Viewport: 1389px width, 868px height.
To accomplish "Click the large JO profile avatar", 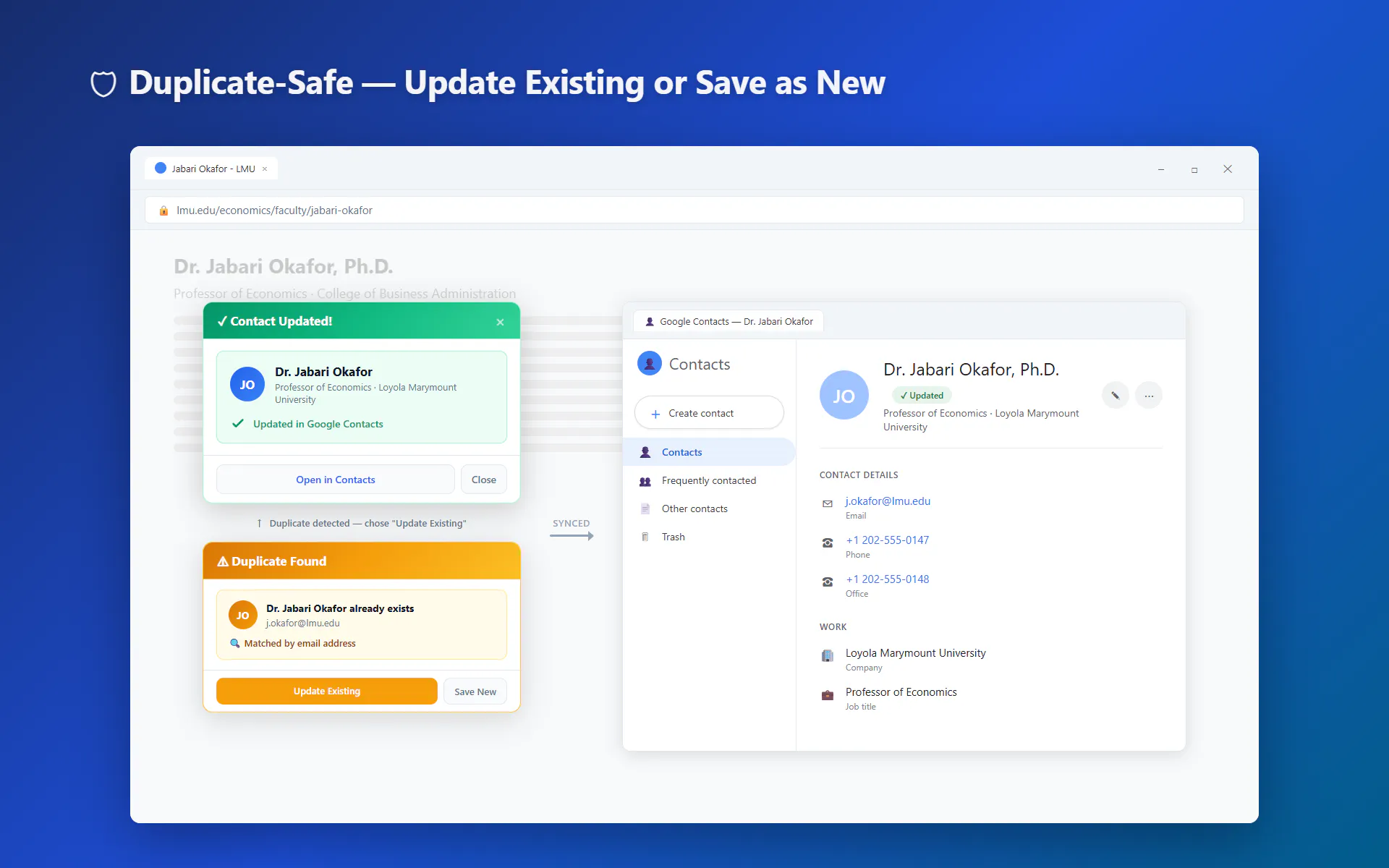I will point(844,396).
